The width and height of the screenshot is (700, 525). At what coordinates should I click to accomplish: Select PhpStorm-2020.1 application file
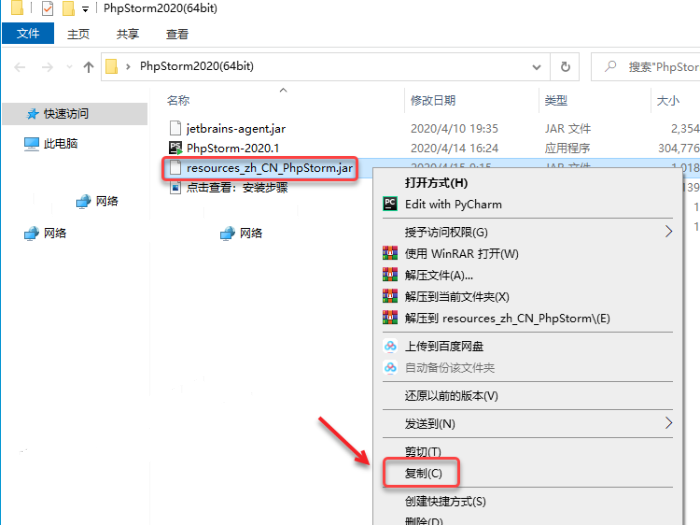point(233,148)
